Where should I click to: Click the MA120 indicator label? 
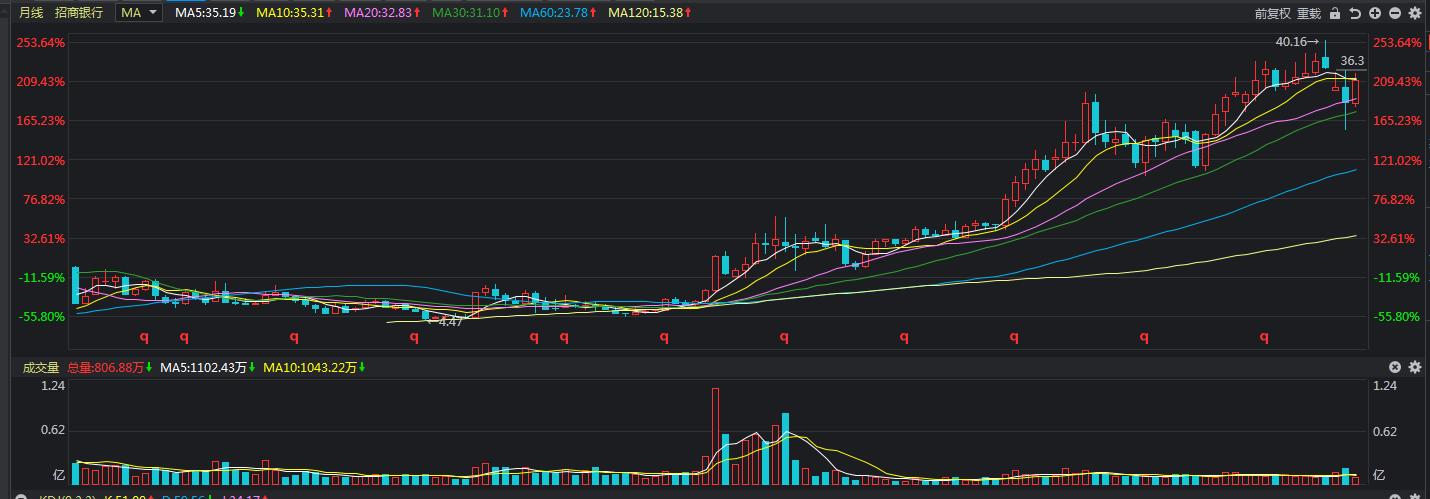(x=644, y=13)
